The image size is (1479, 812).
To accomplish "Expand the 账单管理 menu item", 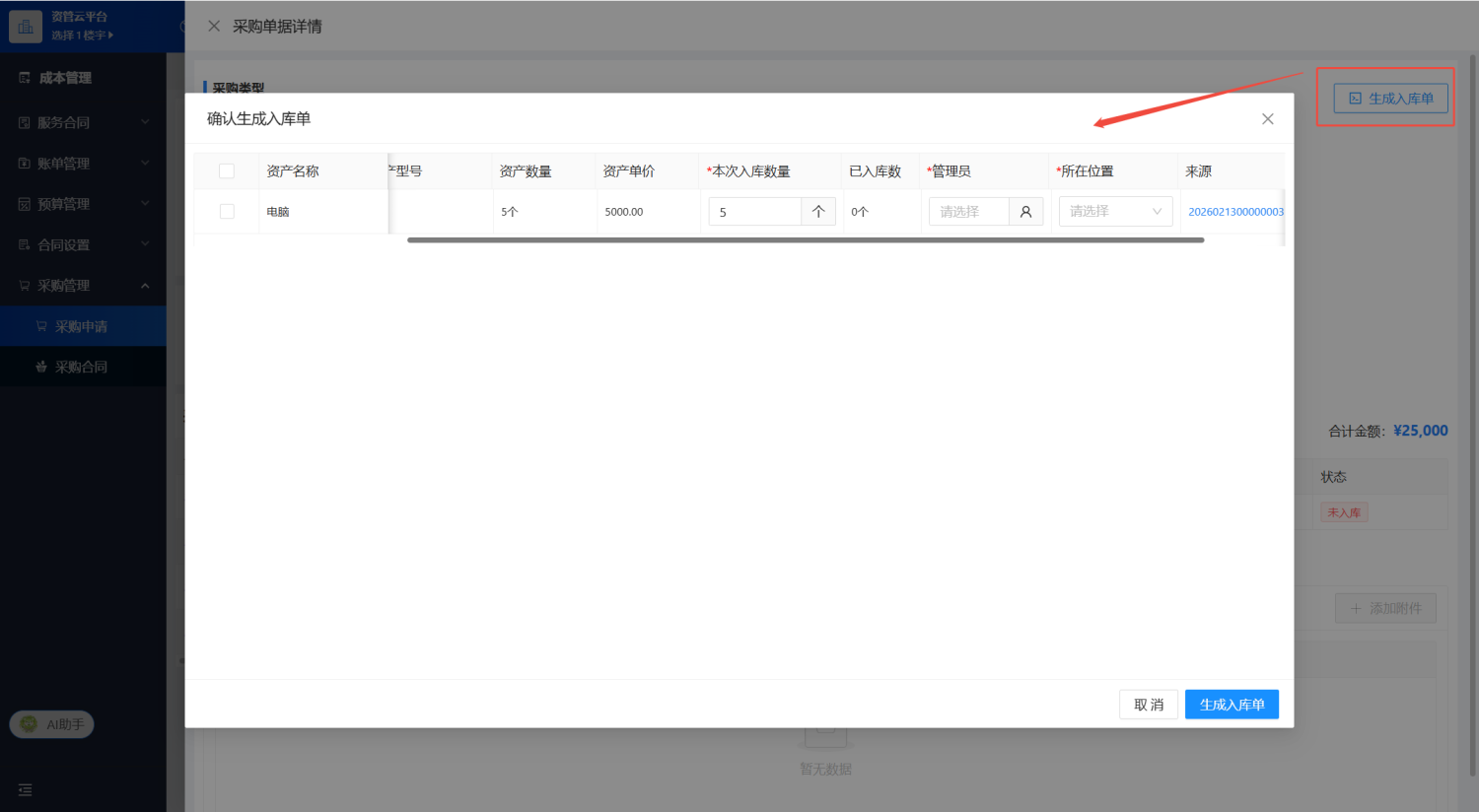I will click(83, 164).
